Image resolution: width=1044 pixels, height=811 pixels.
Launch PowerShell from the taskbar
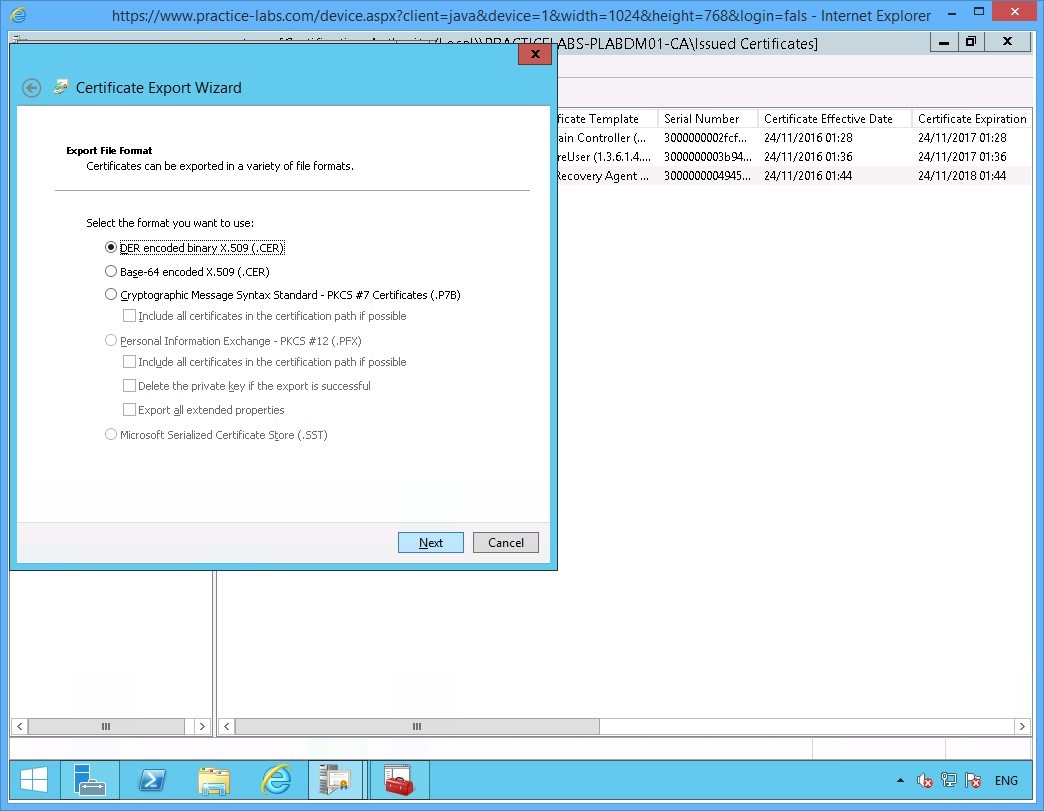tap(151, 780)
